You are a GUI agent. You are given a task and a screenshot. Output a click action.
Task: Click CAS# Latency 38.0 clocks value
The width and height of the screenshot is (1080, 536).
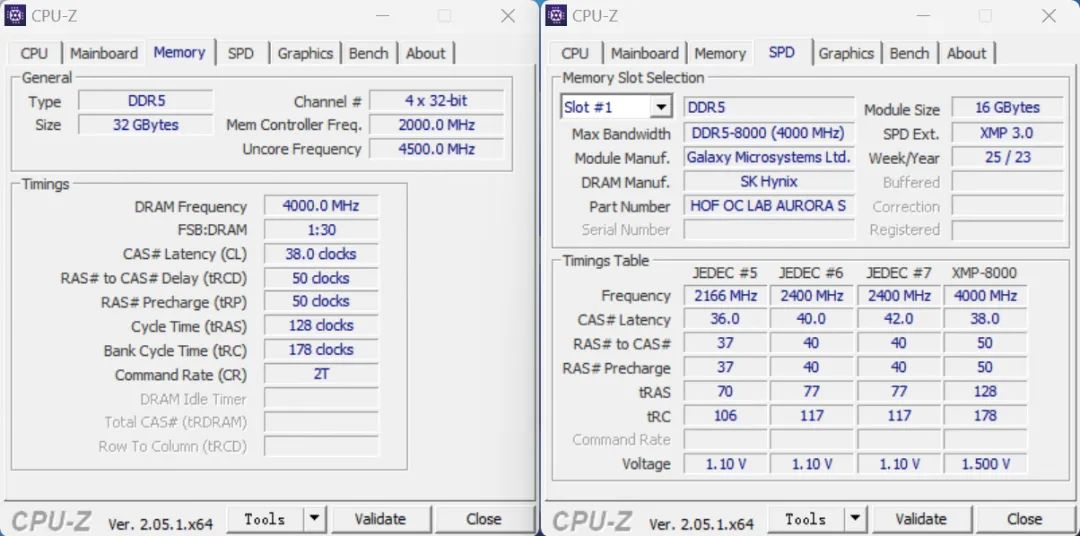point(321,254)
